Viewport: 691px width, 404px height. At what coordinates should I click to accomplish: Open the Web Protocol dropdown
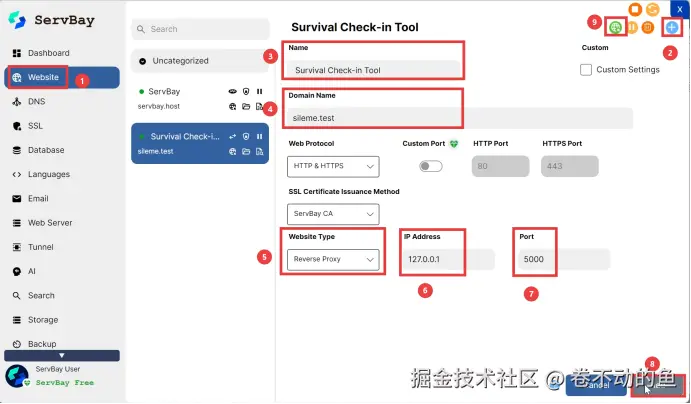(333, 167)
